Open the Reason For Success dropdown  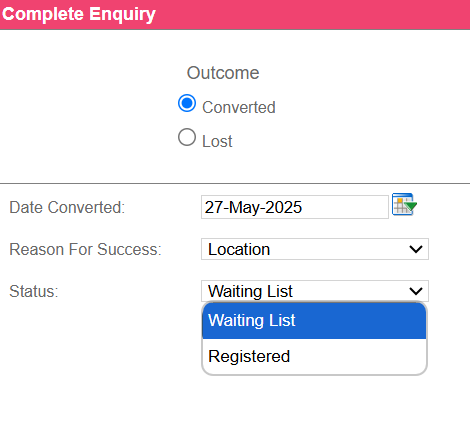point(315,249)
